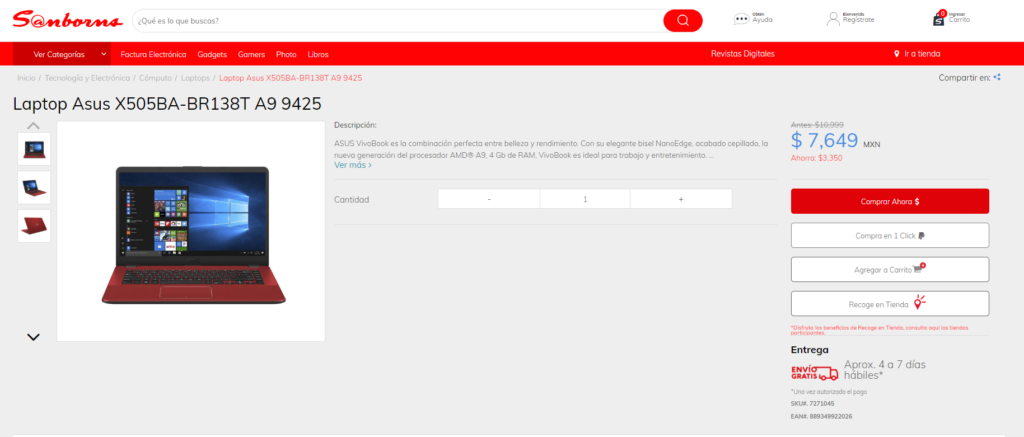Increase quantity with the plus button
Screen dimensions: 1024x437
pyautogui.click(x=681, y=199)
